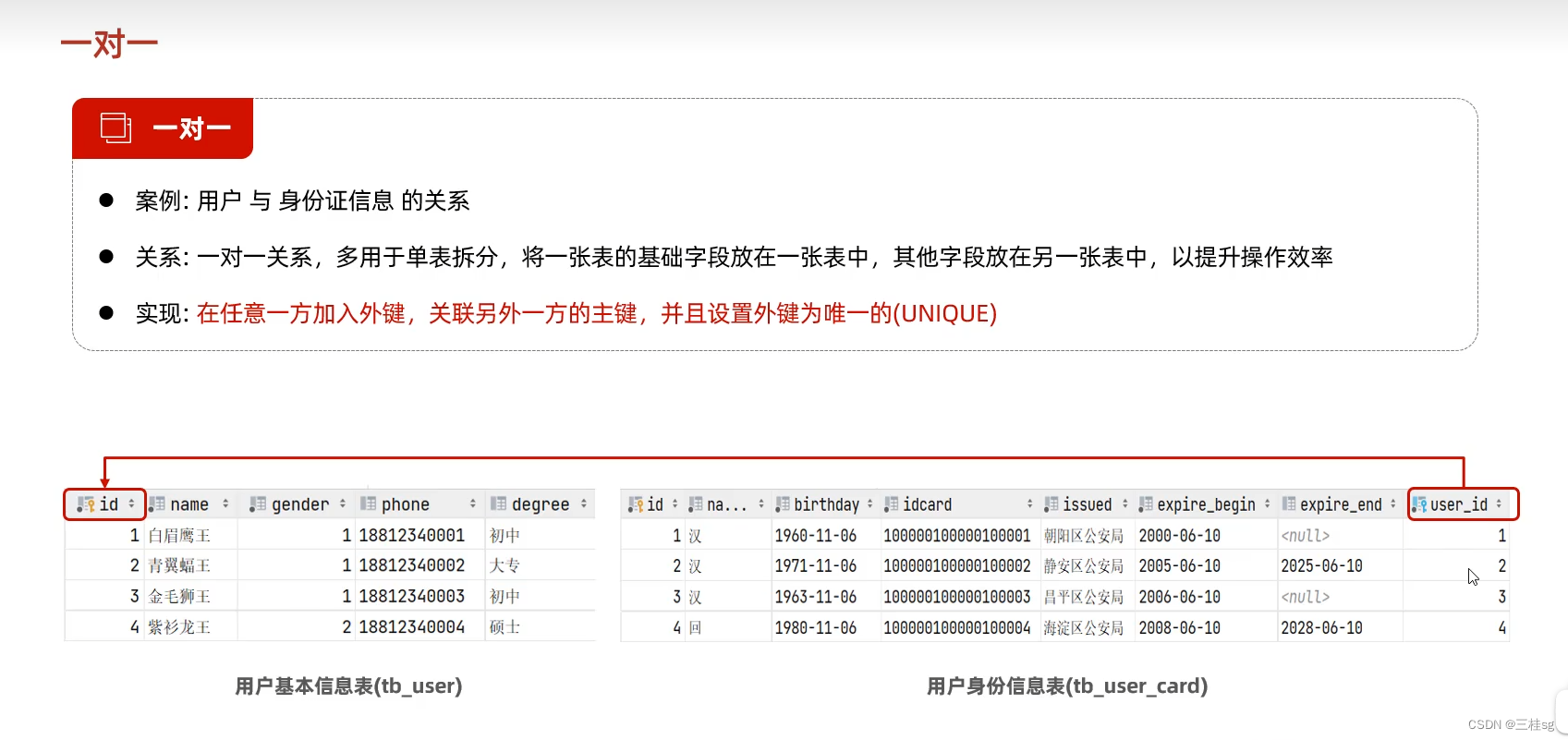Click the expire_end column icon
This screenshot has width=1568, height=740.
pos(1289,504)
